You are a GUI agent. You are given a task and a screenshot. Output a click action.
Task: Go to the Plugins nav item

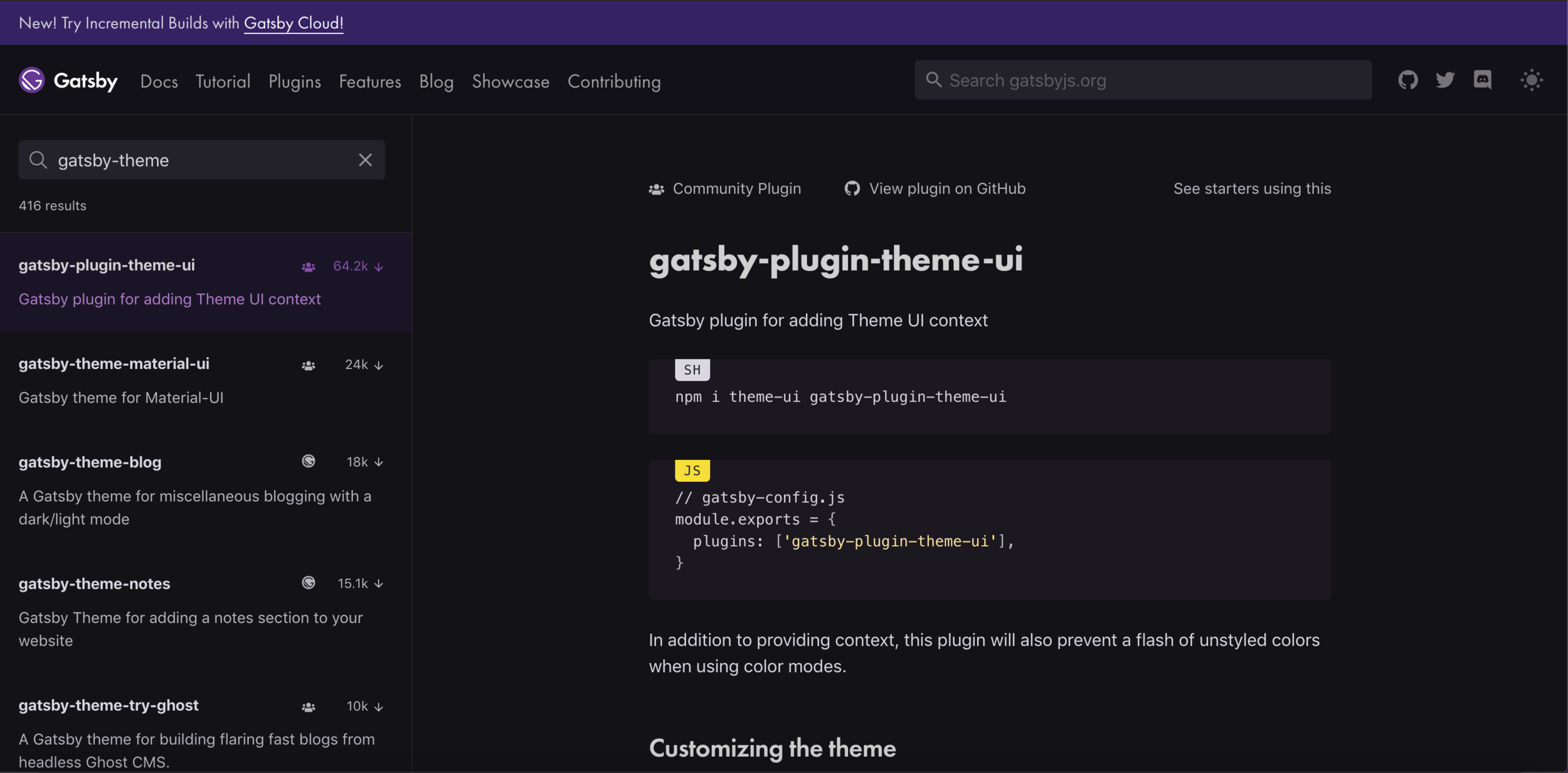[x=294, y=82]
